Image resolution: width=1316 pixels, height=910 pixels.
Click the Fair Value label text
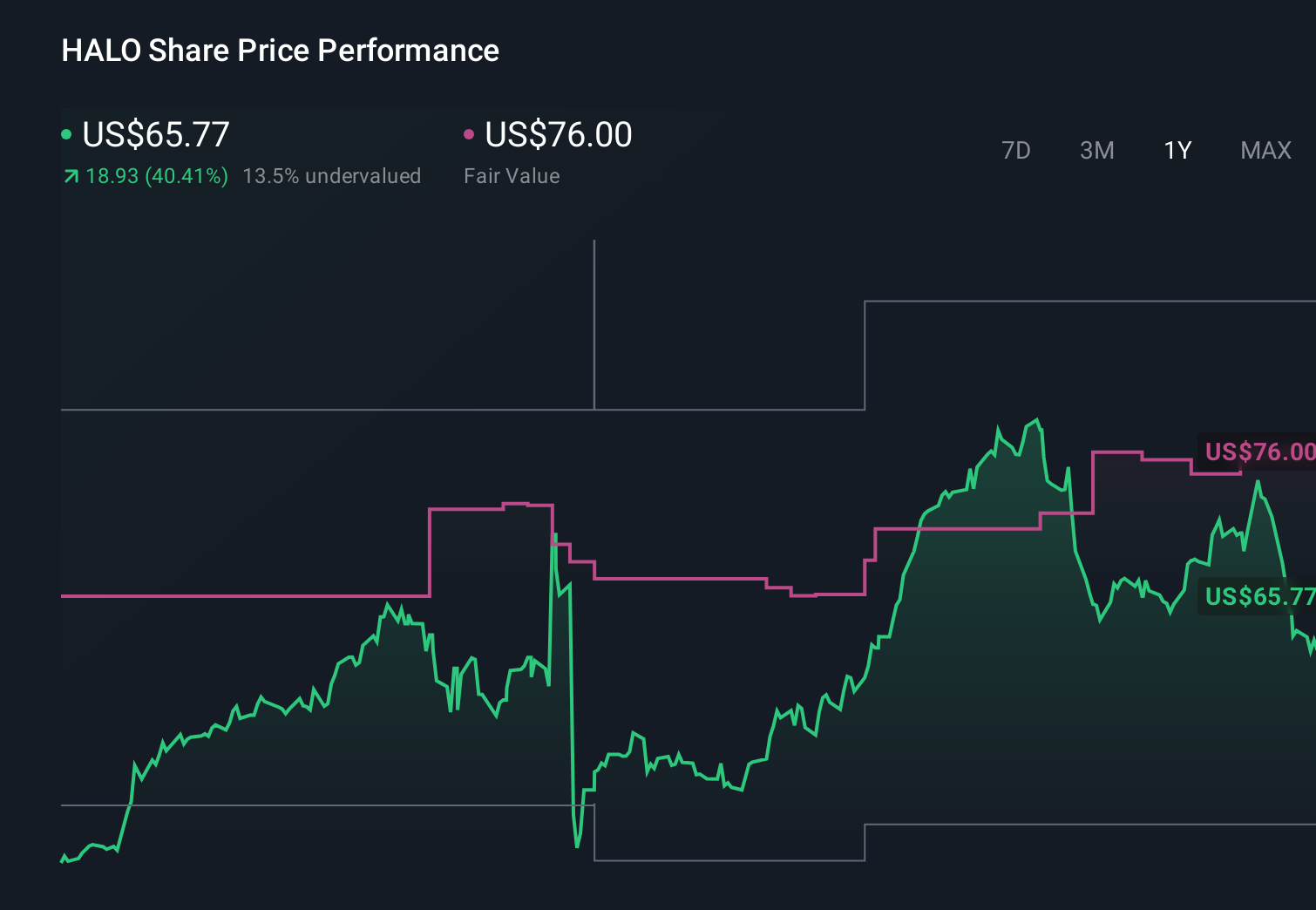point(512,175)
